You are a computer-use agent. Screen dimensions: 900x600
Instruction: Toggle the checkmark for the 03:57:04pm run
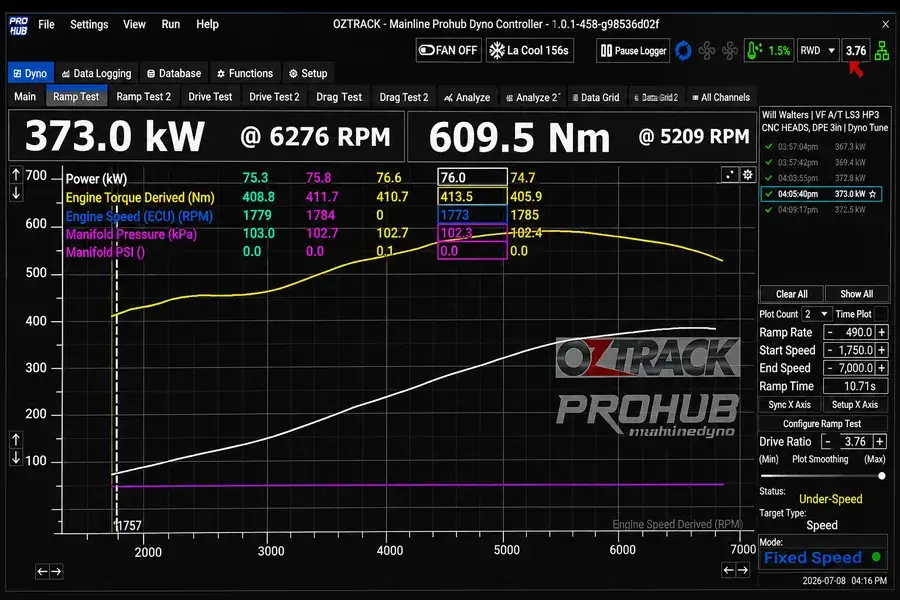[x=769, y=146]
